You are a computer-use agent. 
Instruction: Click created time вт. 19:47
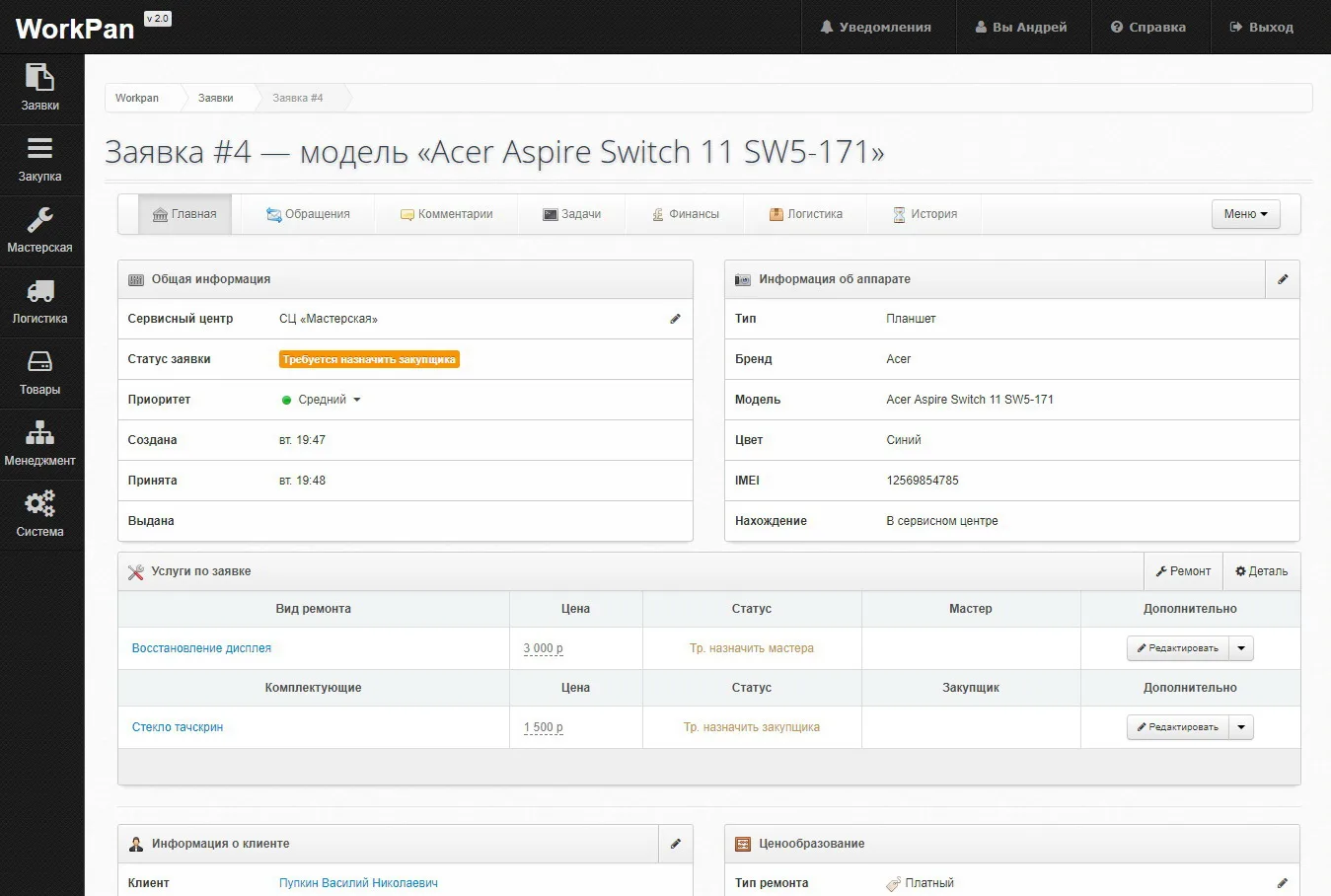point(302,440)
